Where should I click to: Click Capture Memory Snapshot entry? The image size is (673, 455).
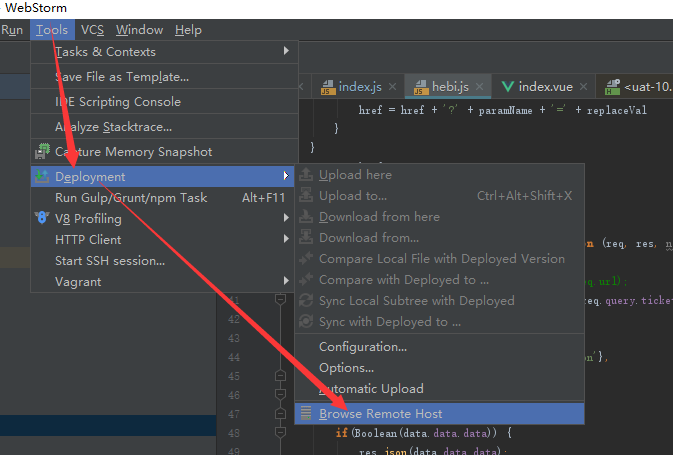164,152
